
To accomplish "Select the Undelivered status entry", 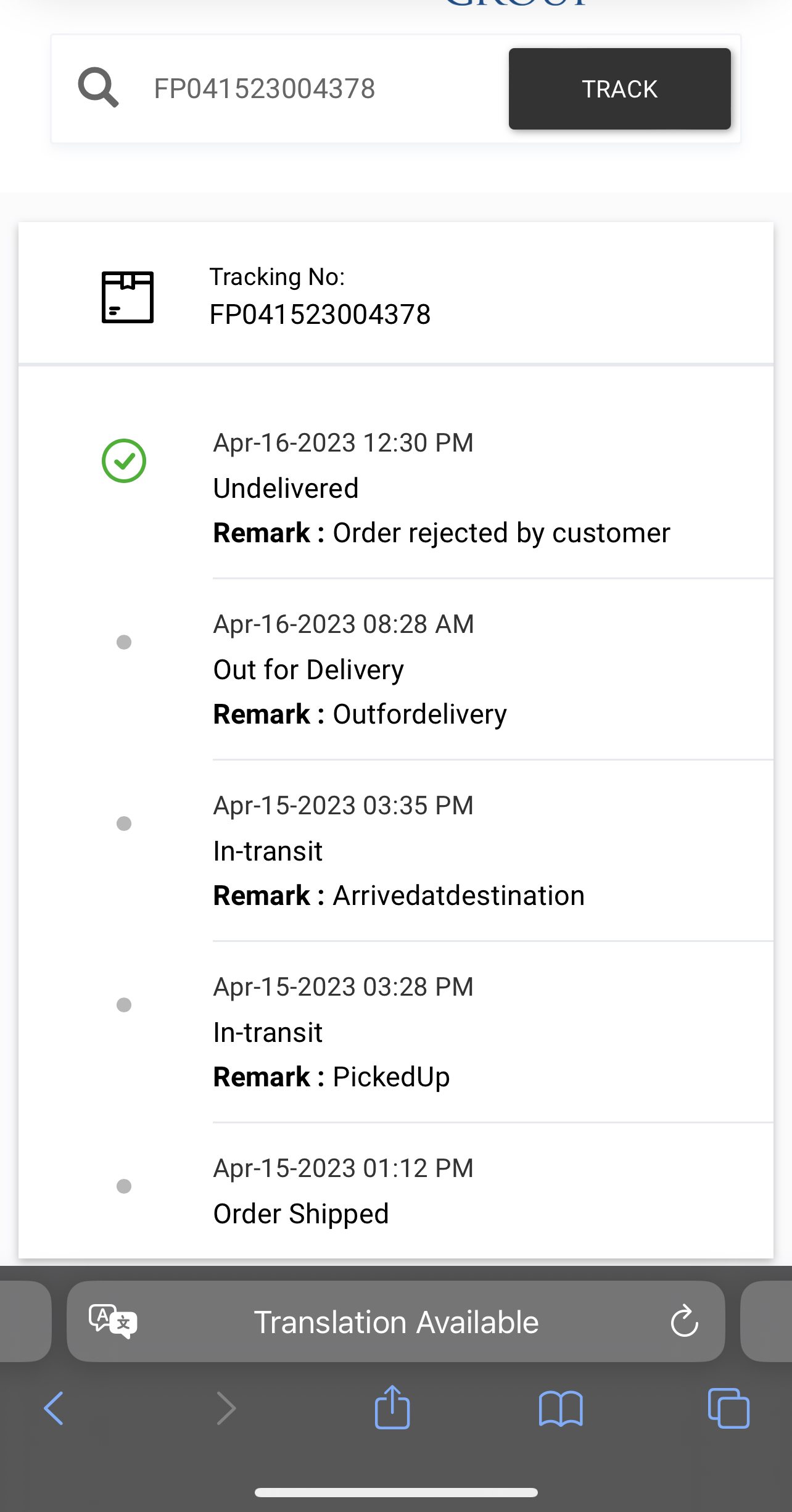I will click(286, 489).
